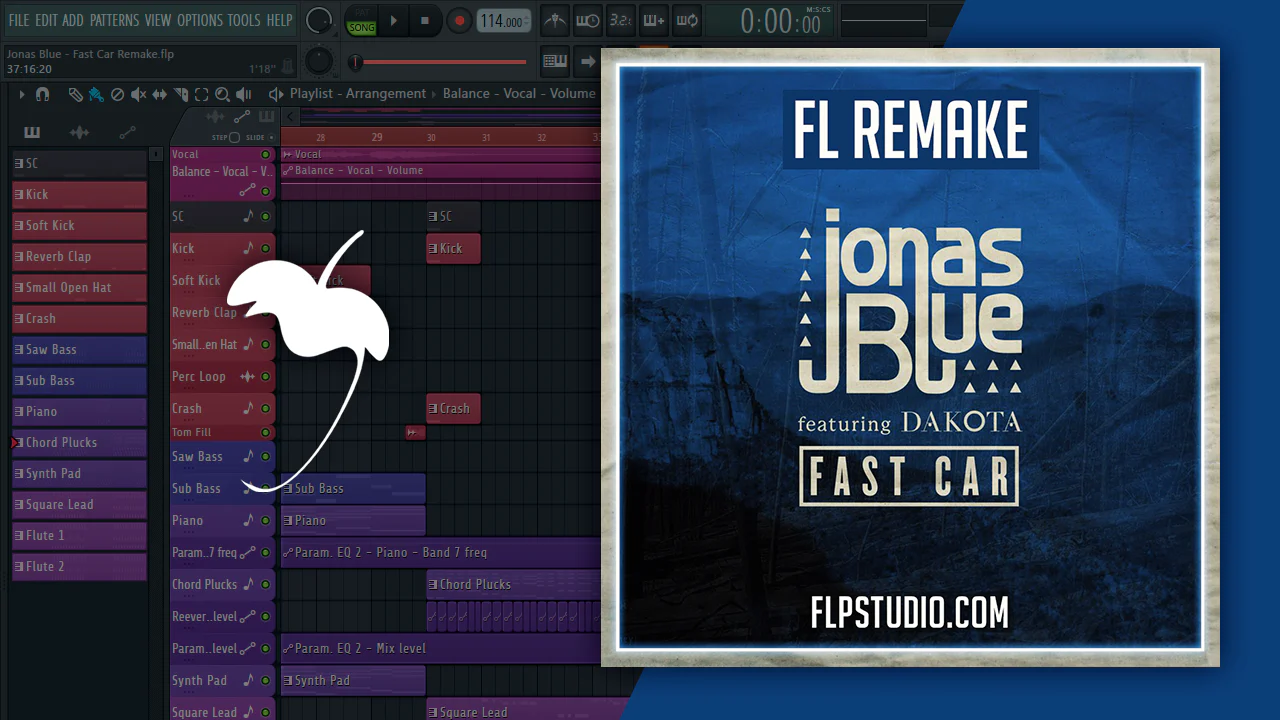The image size is (1280, 720).
Task: Open the metronome button
Action: (x=557, y=20)
